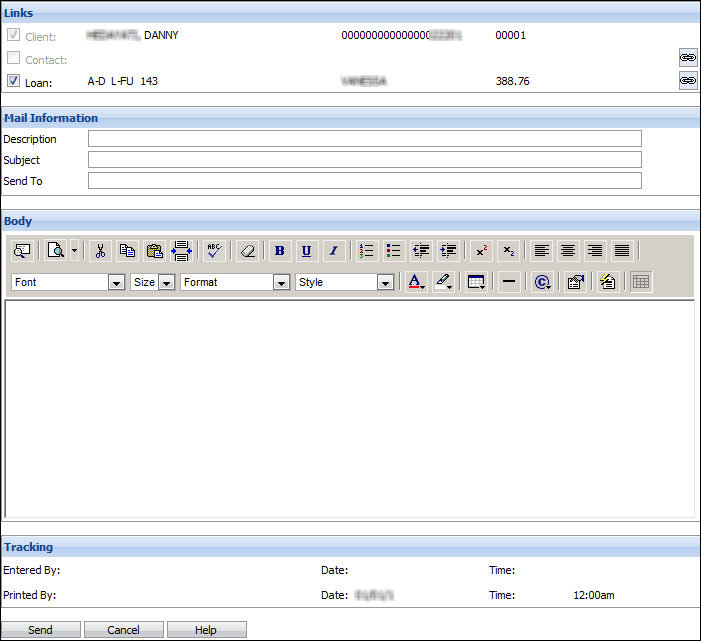Click the copy icon
The image size is (701, 641).
point(127,251)
